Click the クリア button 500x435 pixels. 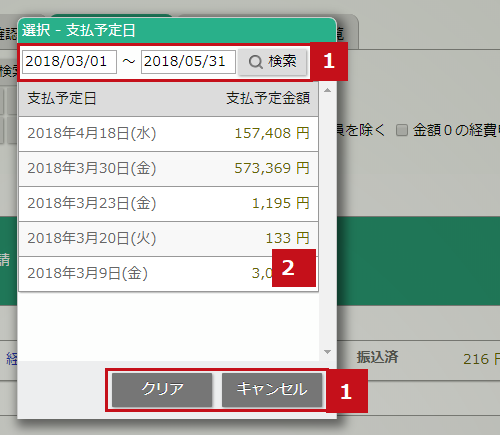coord(162,390)
